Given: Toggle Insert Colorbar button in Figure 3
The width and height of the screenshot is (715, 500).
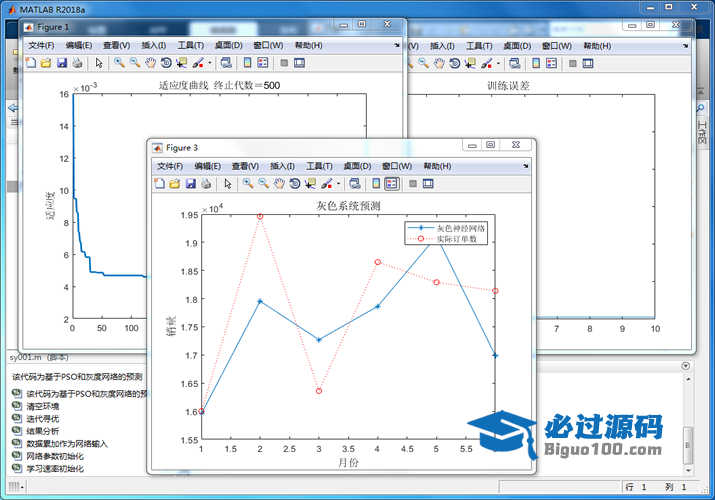Looking at the screenshot, I should click(375, 184).
